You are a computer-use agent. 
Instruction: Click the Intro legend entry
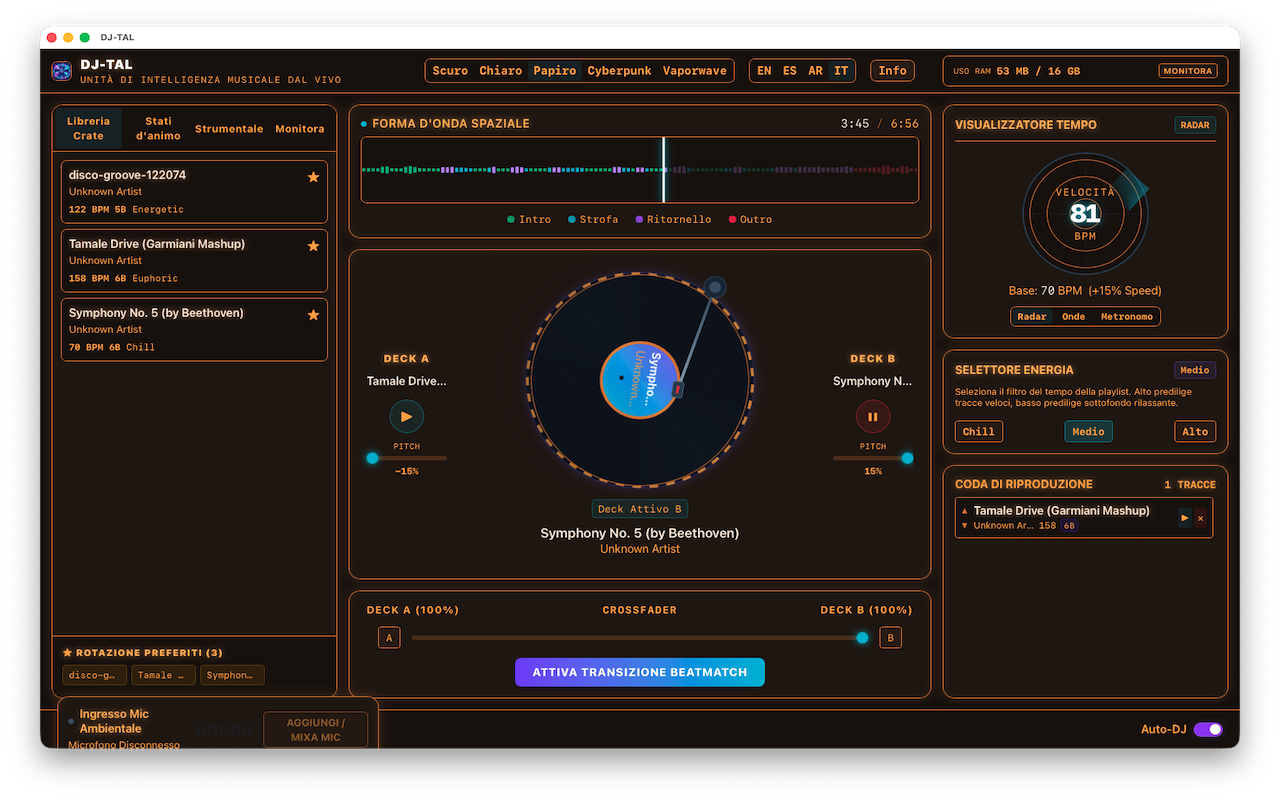(x=528, y=219)
